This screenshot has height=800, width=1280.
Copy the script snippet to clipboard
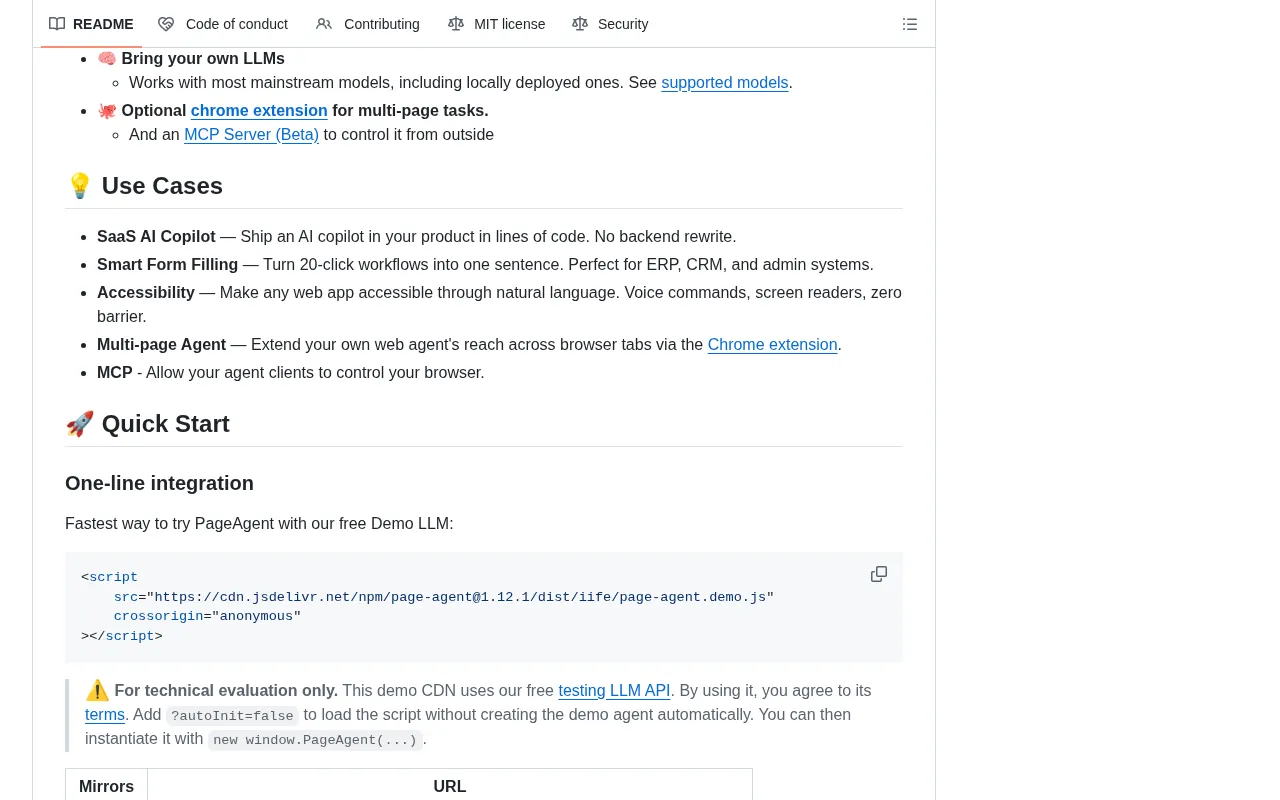(879, 574)
